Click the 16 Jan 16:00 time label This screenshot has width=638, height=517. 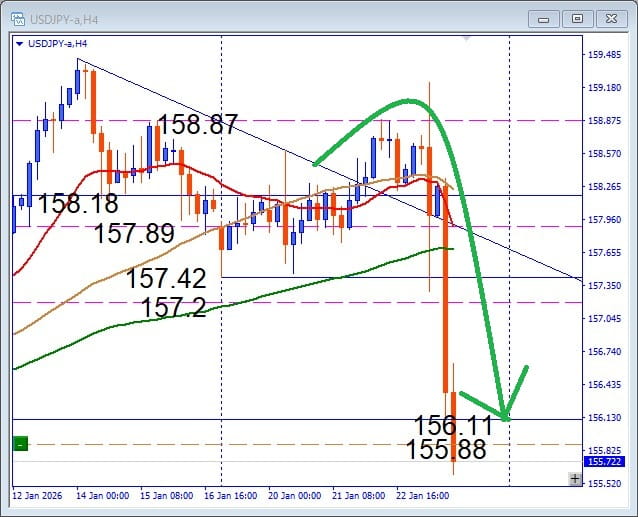231,496
